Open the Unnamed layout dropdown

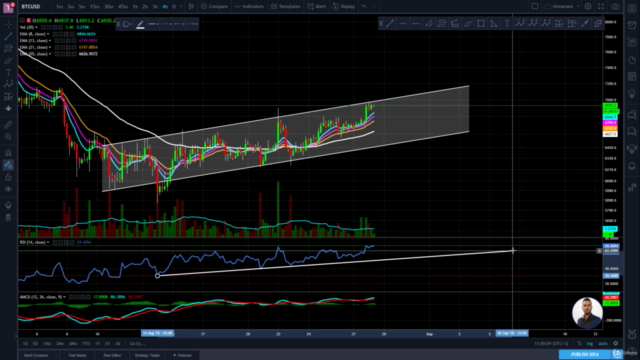pos(562,7)
